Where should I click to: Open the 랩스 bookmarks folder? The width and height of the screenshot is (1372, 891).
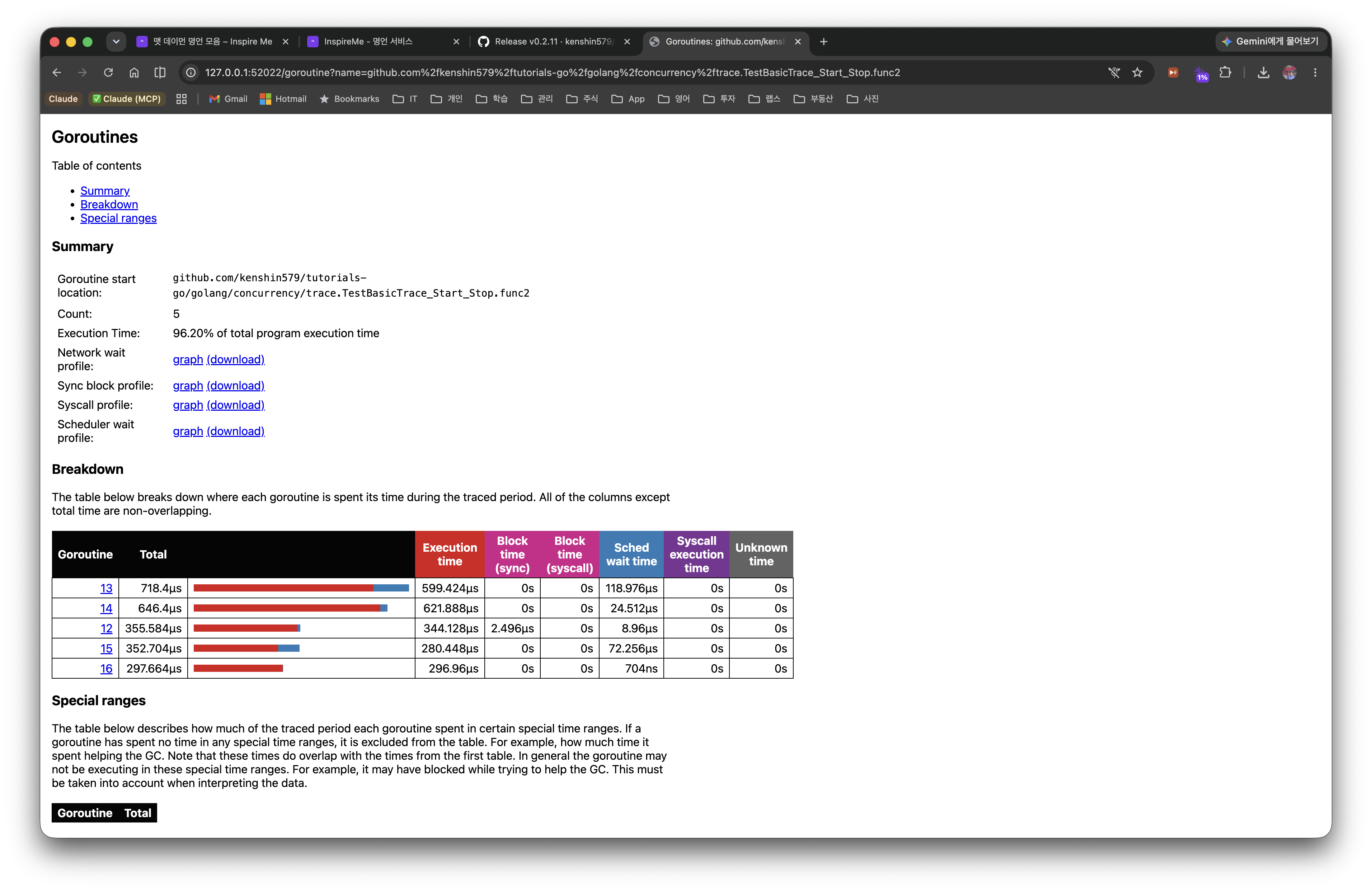pyautogui.click(x=765, y=99)
